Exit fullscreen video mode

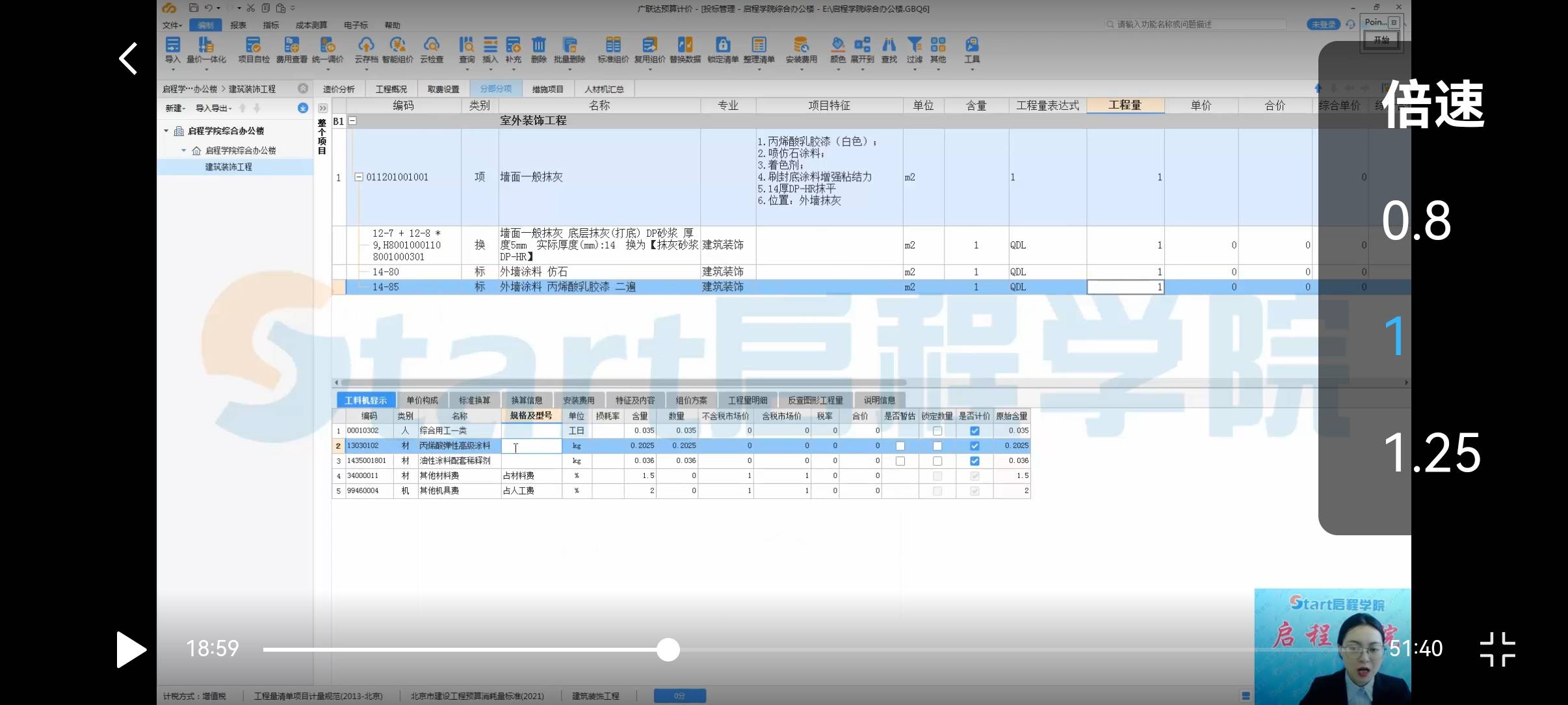(1498, 649)
